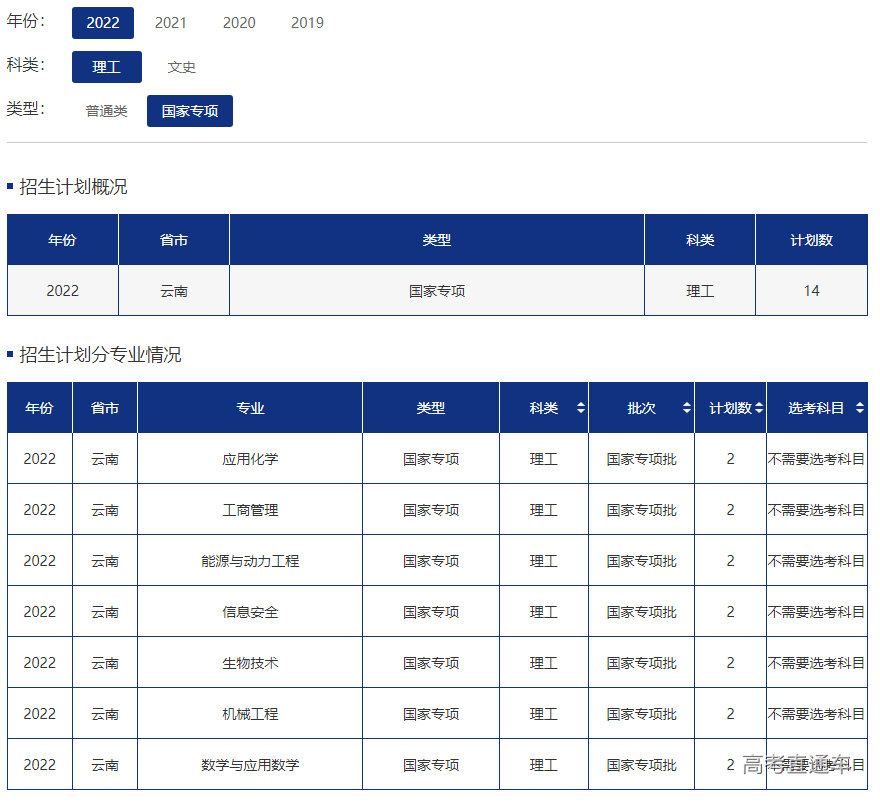
Task: Select year 2019
Action: (x=307, y=23)
